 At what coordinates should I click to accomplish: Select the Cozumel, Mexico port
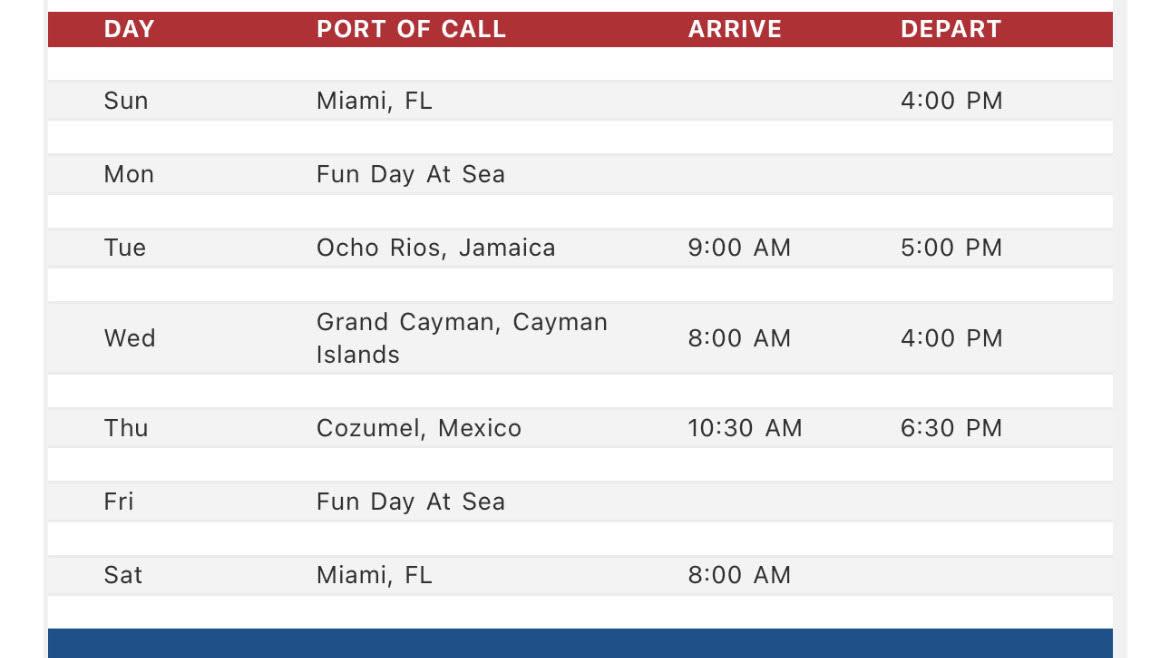coord(419,428)
